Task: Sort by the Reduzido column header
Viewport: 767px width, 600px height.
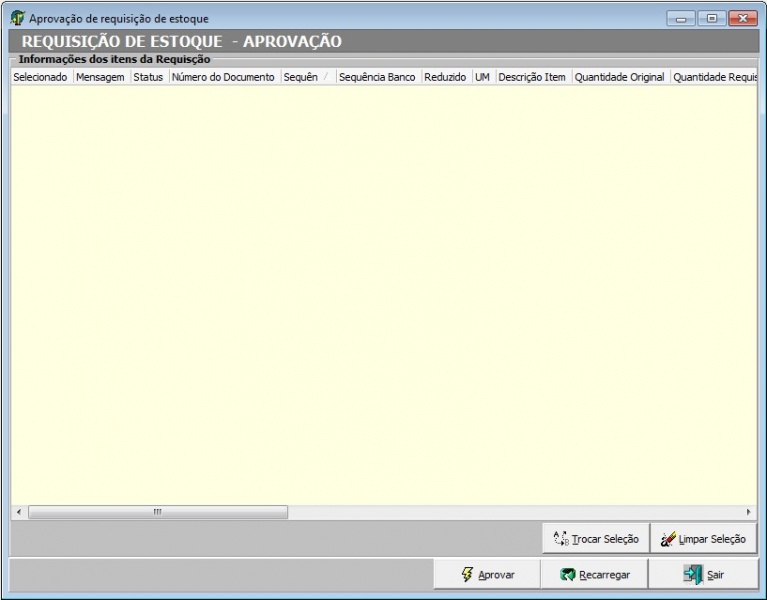Action: coord(445,77)
